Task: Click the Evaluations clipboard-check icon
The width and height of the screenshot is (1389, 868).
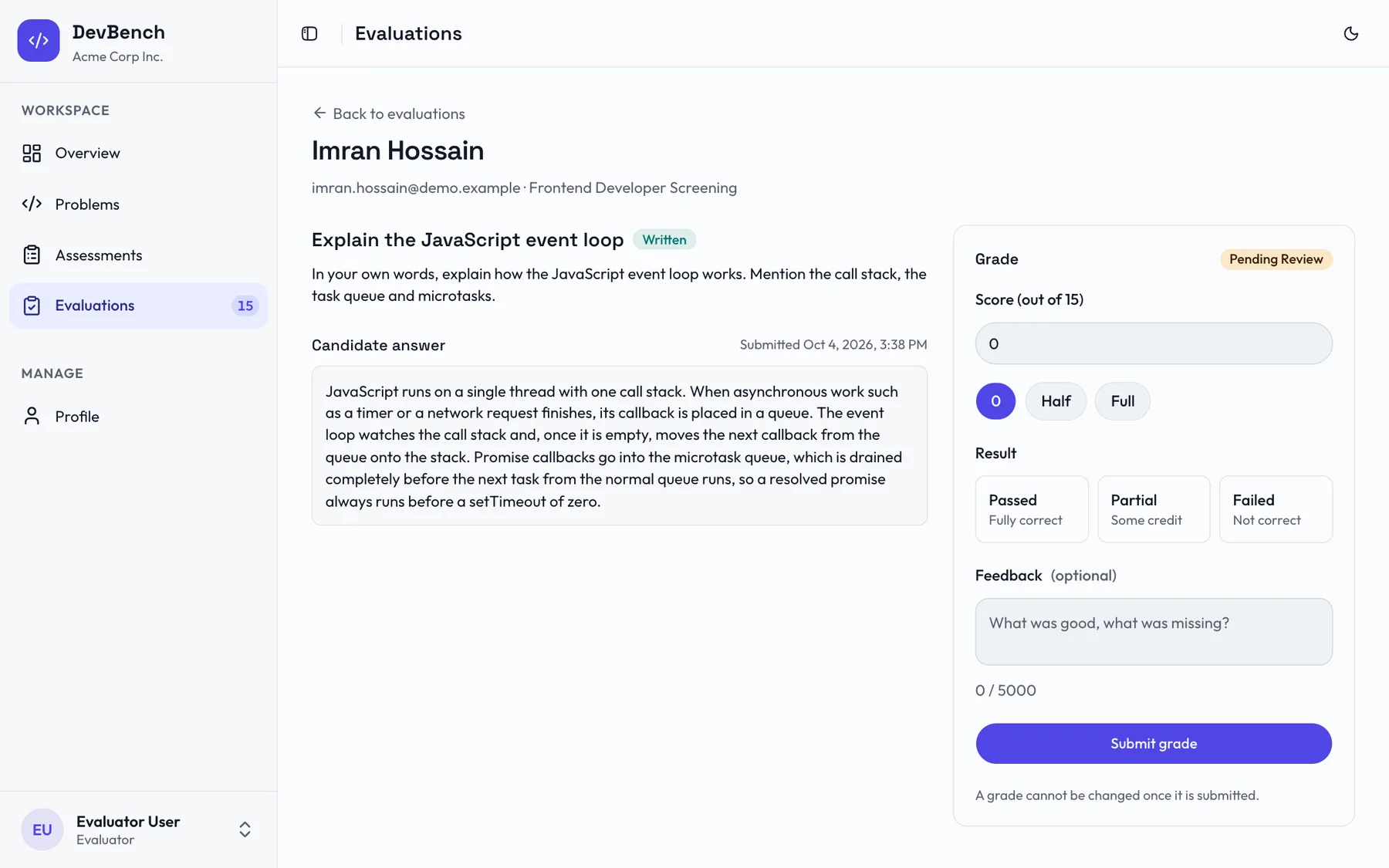Action: [x=32, y=306]
